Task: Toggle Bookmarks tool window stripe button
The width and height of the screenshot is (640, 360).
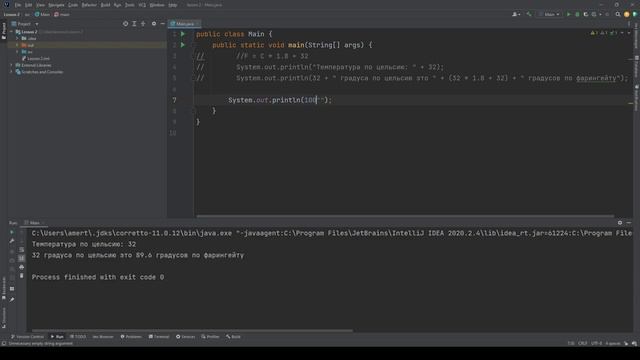Action: (x=4, y=288)
